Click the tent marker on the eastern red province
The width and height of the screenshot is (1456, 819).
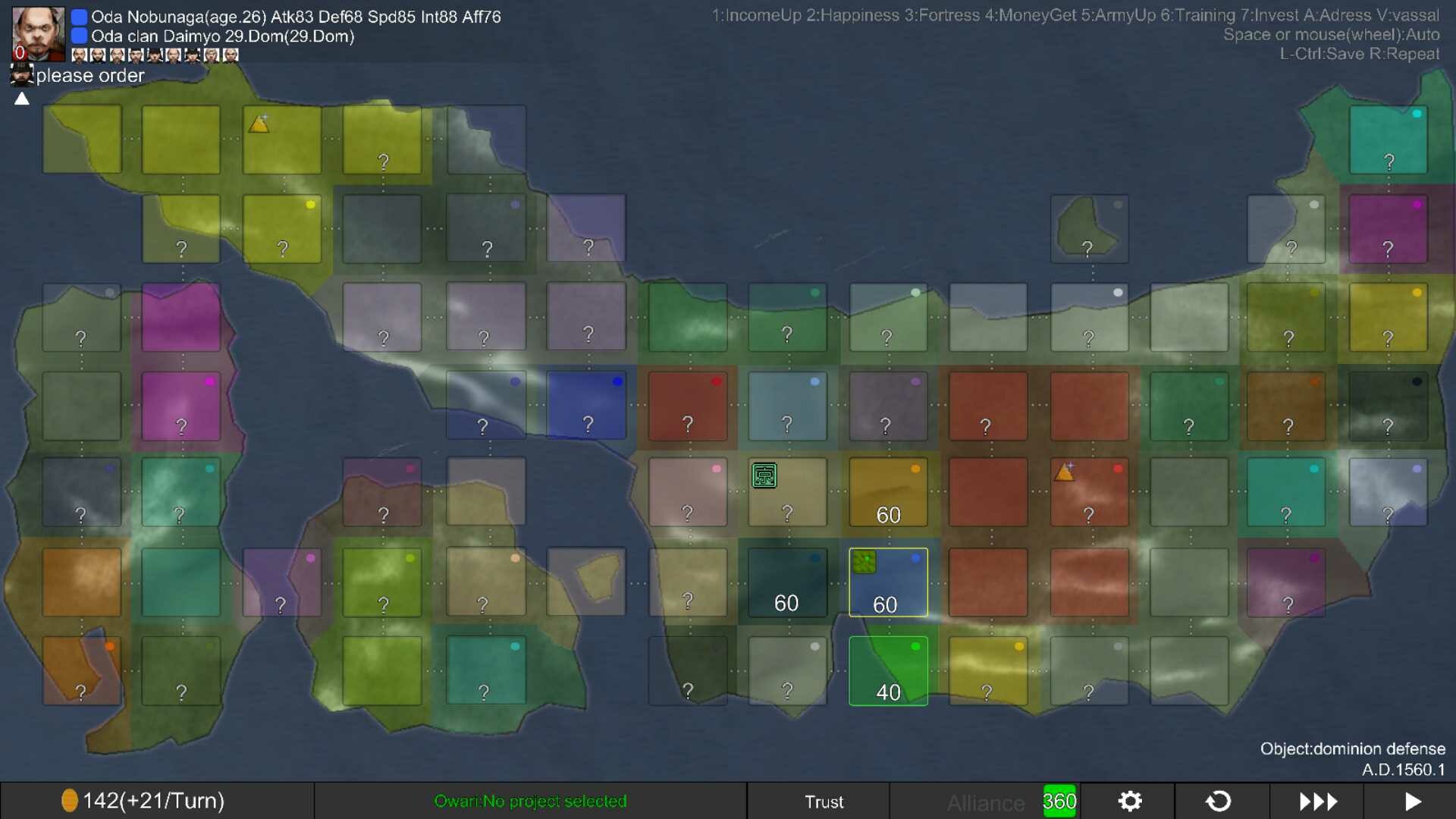pos(1065,473)
